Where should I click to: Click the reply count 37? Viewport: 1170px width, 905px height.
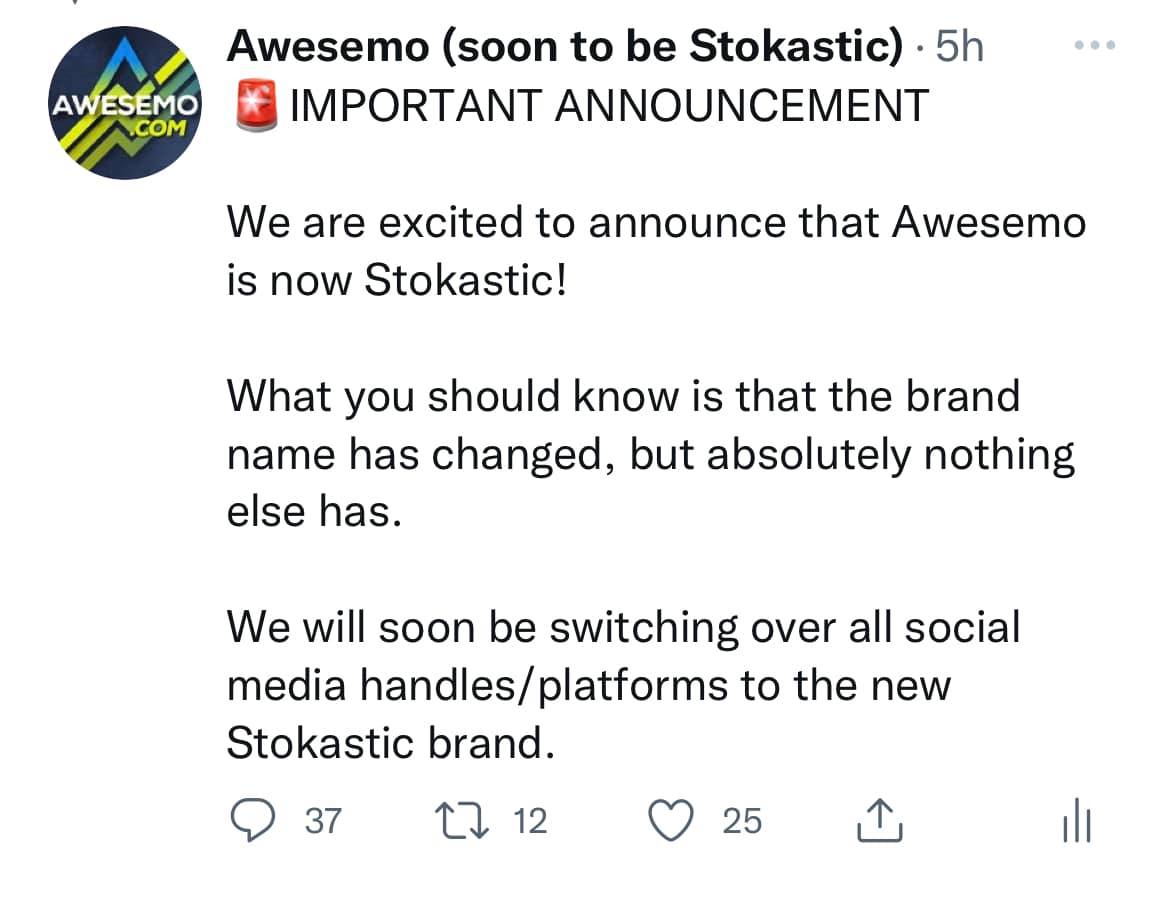tap(322, 821)
